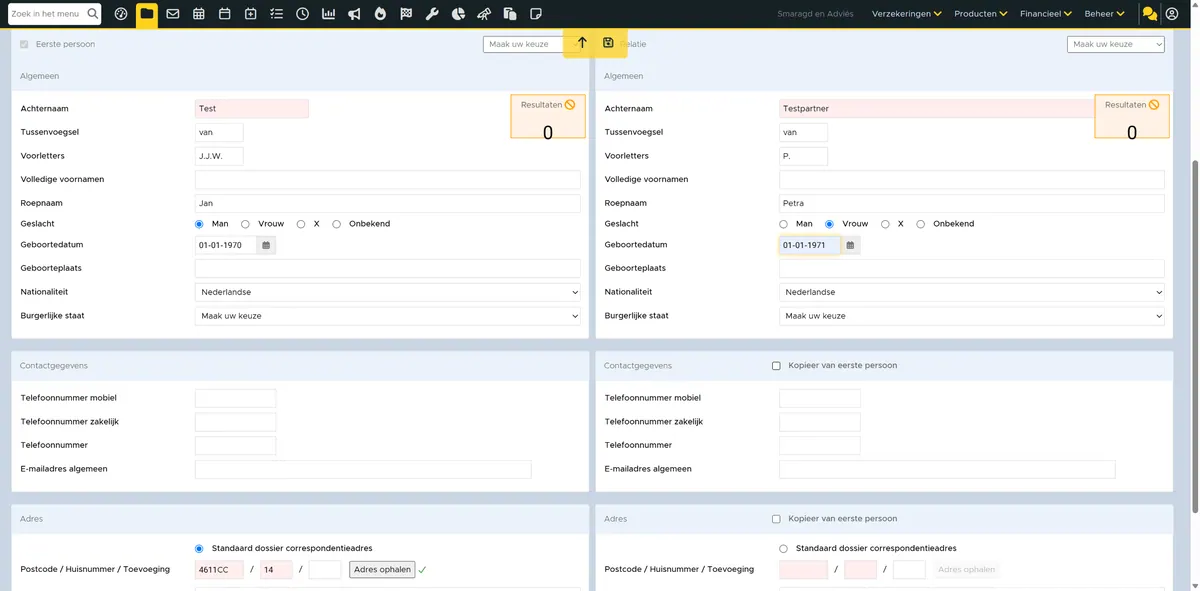The width and height of the screenshot is (1200, 591).
Task: Open the mail envelope icon
Action: tap(173, 14)
